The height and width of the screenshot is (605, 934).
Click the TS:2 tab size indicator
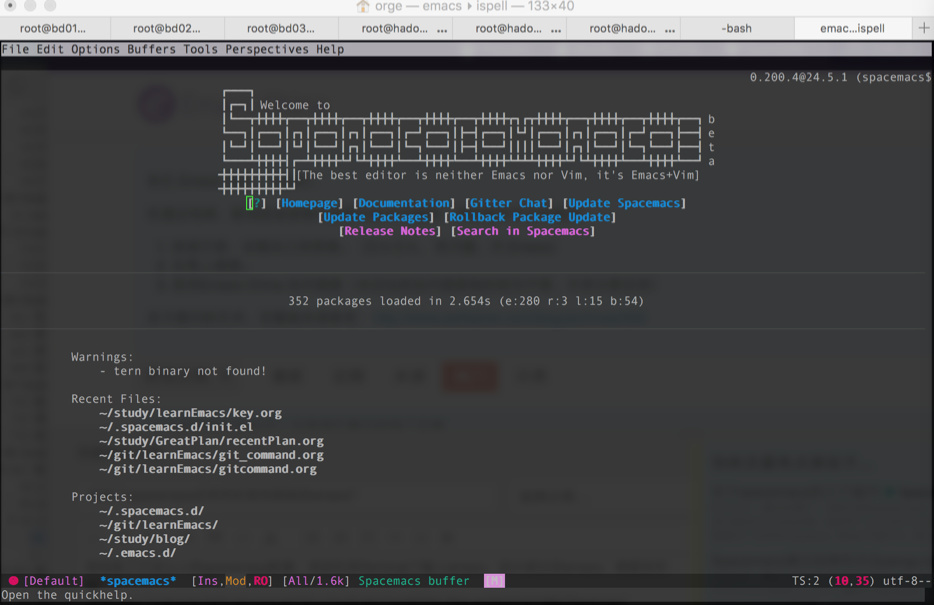click(805, 581)
